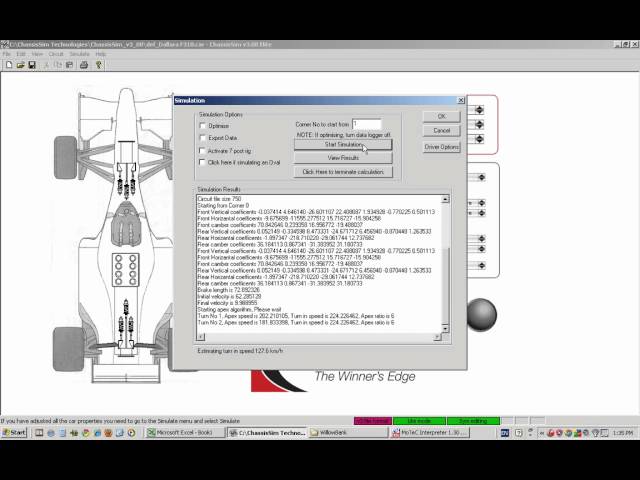Viewport: 640px width, 480px height.
Task: Open Driver Options
Action: (442, 147)
